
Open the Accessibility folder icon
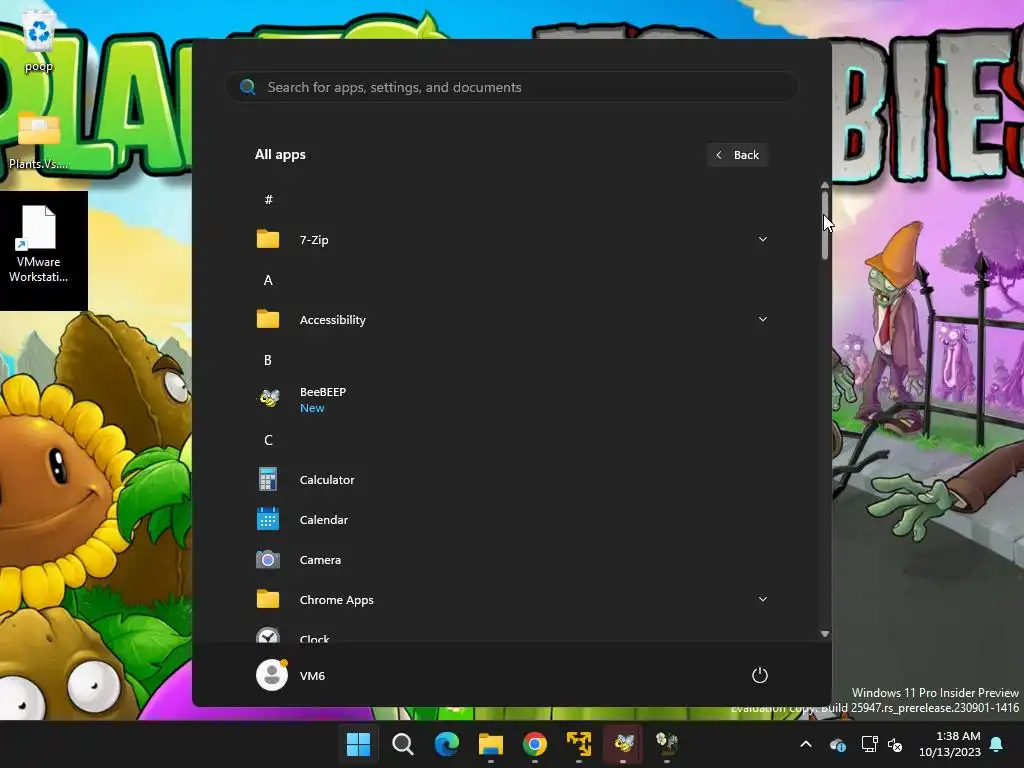point(268,319)
